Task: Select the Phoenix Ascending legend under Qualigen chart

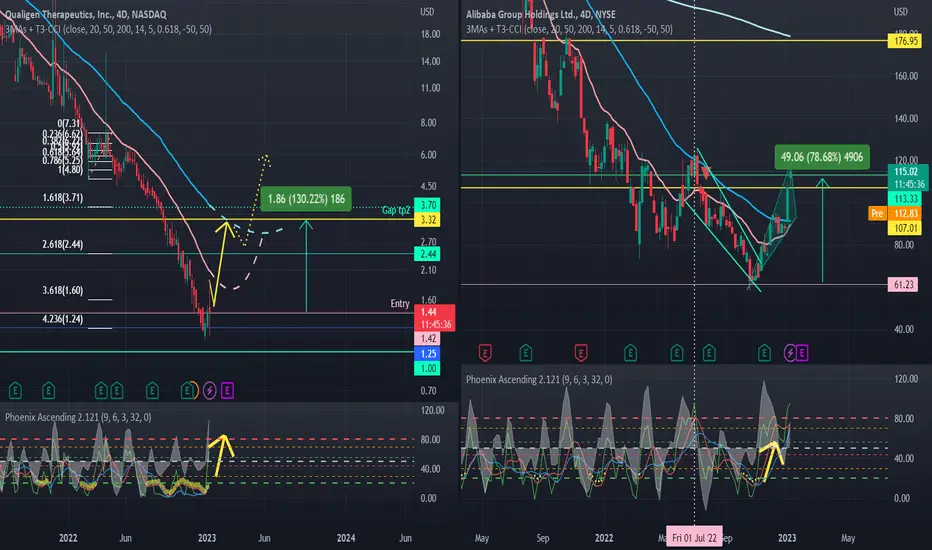Action: click(78, 417)
